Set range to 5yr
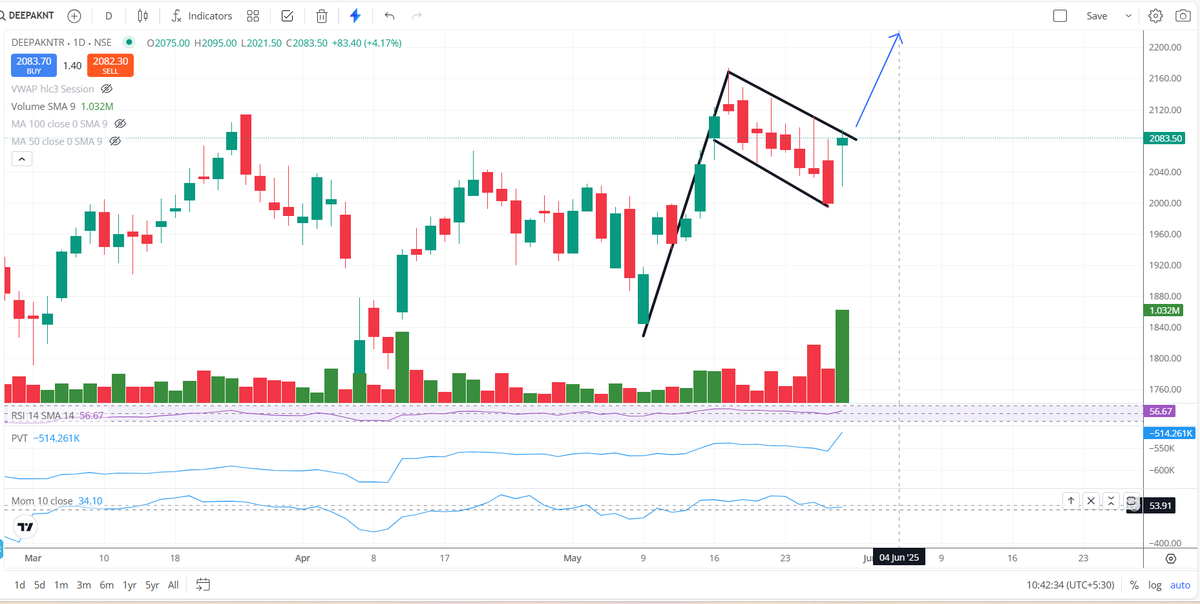Viewport: 1200px width, 604px height. coord(152,585)
